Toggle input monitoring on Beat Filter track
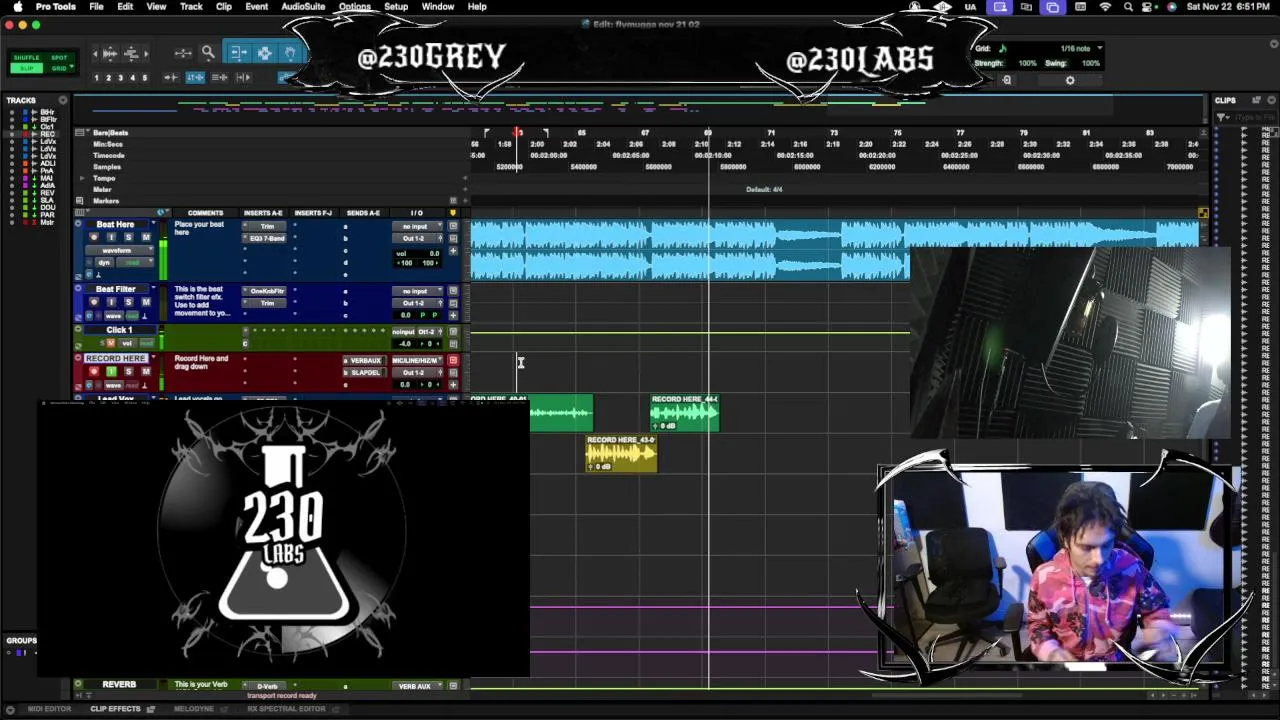1280x720 pixels. coord(111,302)
